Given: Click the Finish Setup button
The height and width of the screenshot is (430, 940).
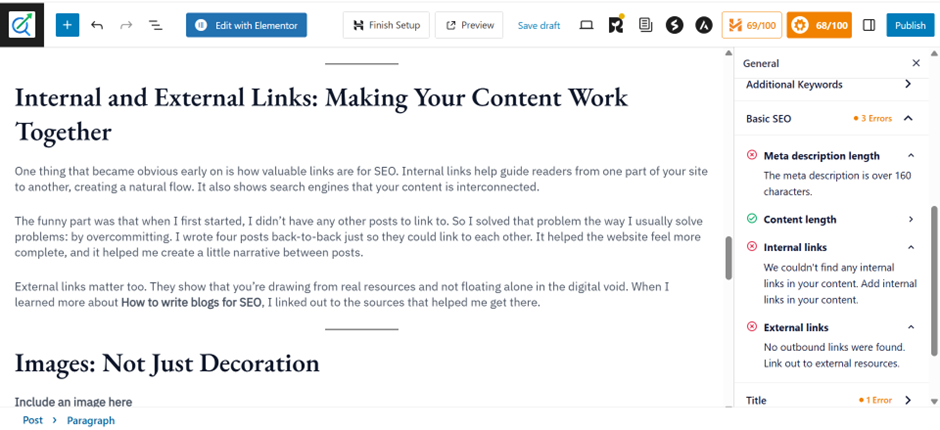Looking at the screenshot, I should pyautogui.click(x=386, y=25).
